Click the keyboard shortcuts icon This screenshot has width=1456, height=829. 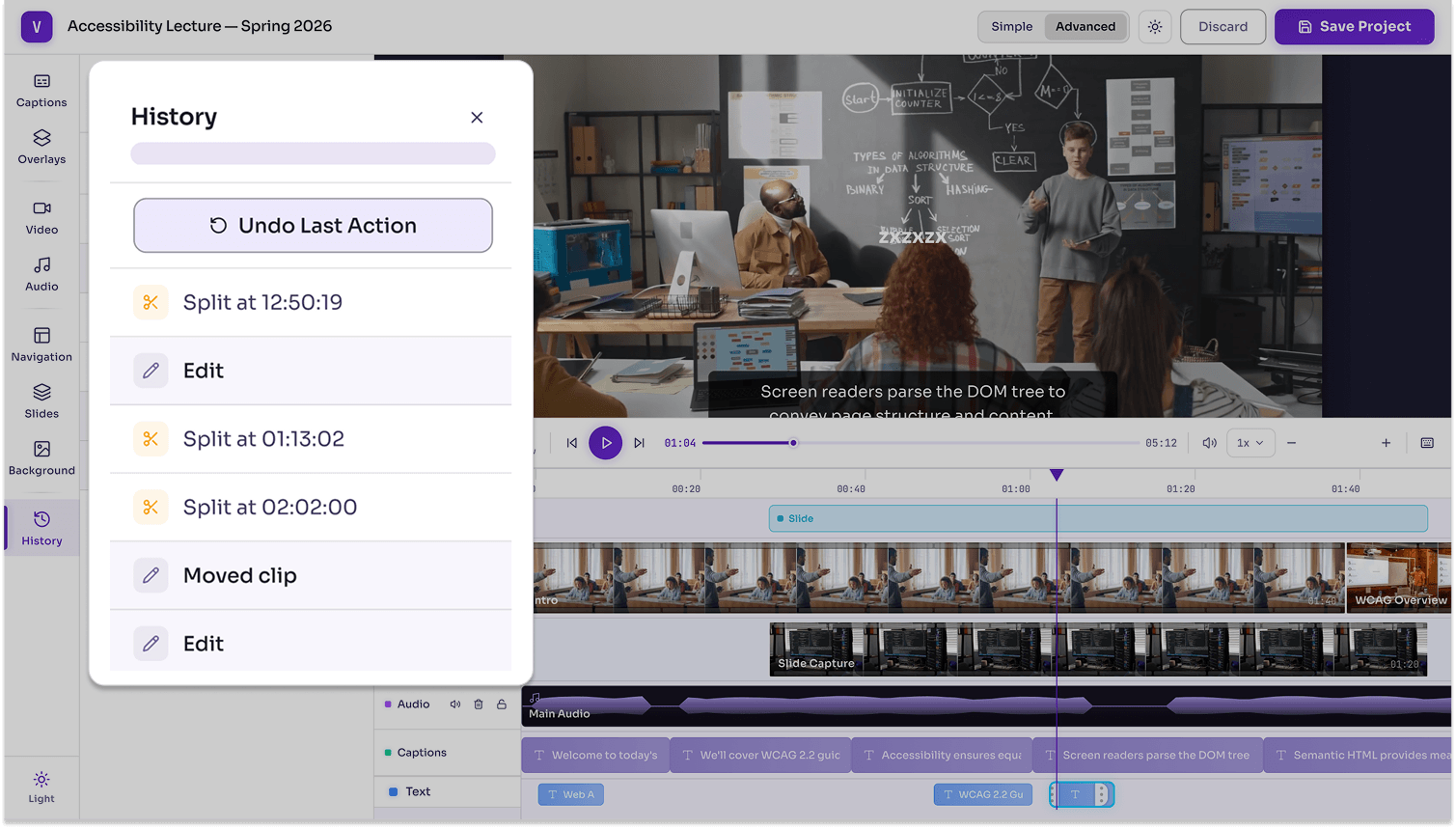pyautogui.click(x=1427, y=443)
